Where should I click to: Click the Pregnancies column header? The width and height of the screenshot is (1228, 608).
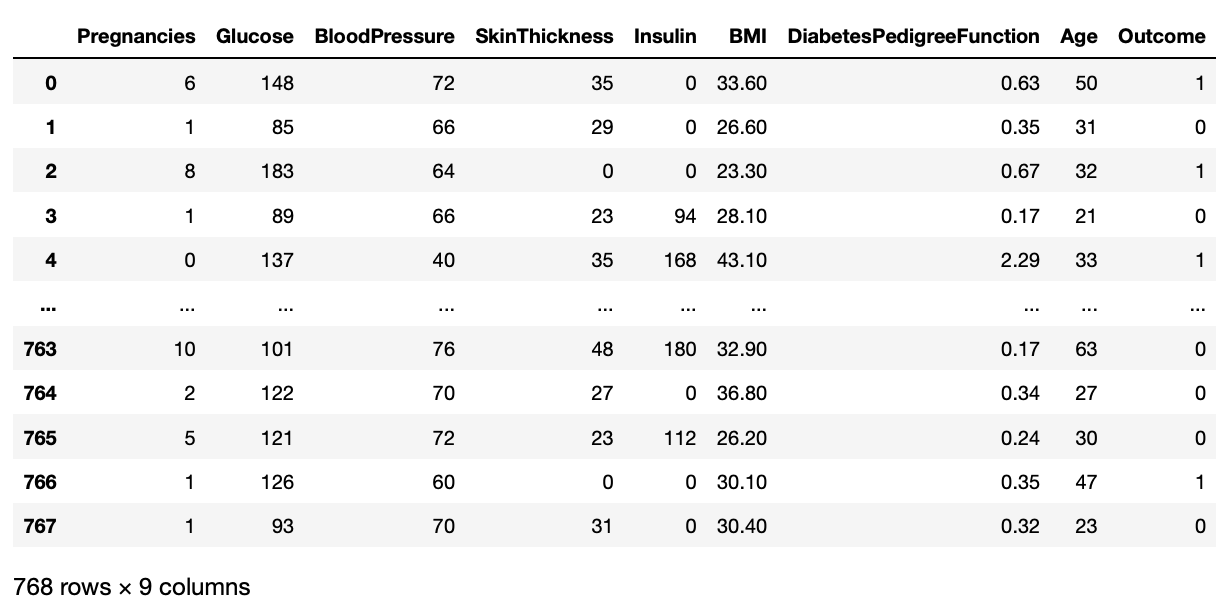136,37
